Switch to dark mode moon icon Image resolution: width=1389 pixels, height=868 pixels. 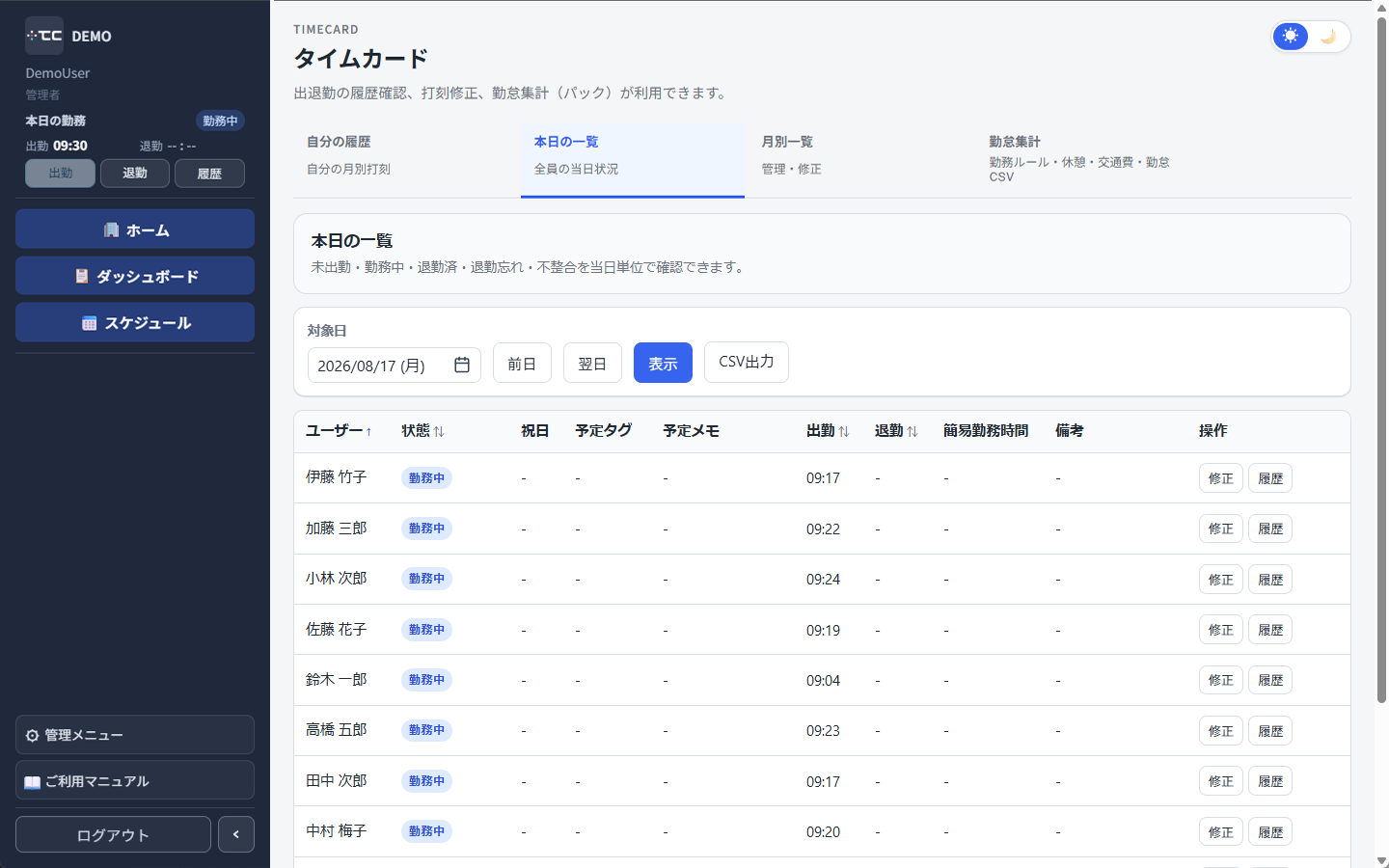(1328, 37)
